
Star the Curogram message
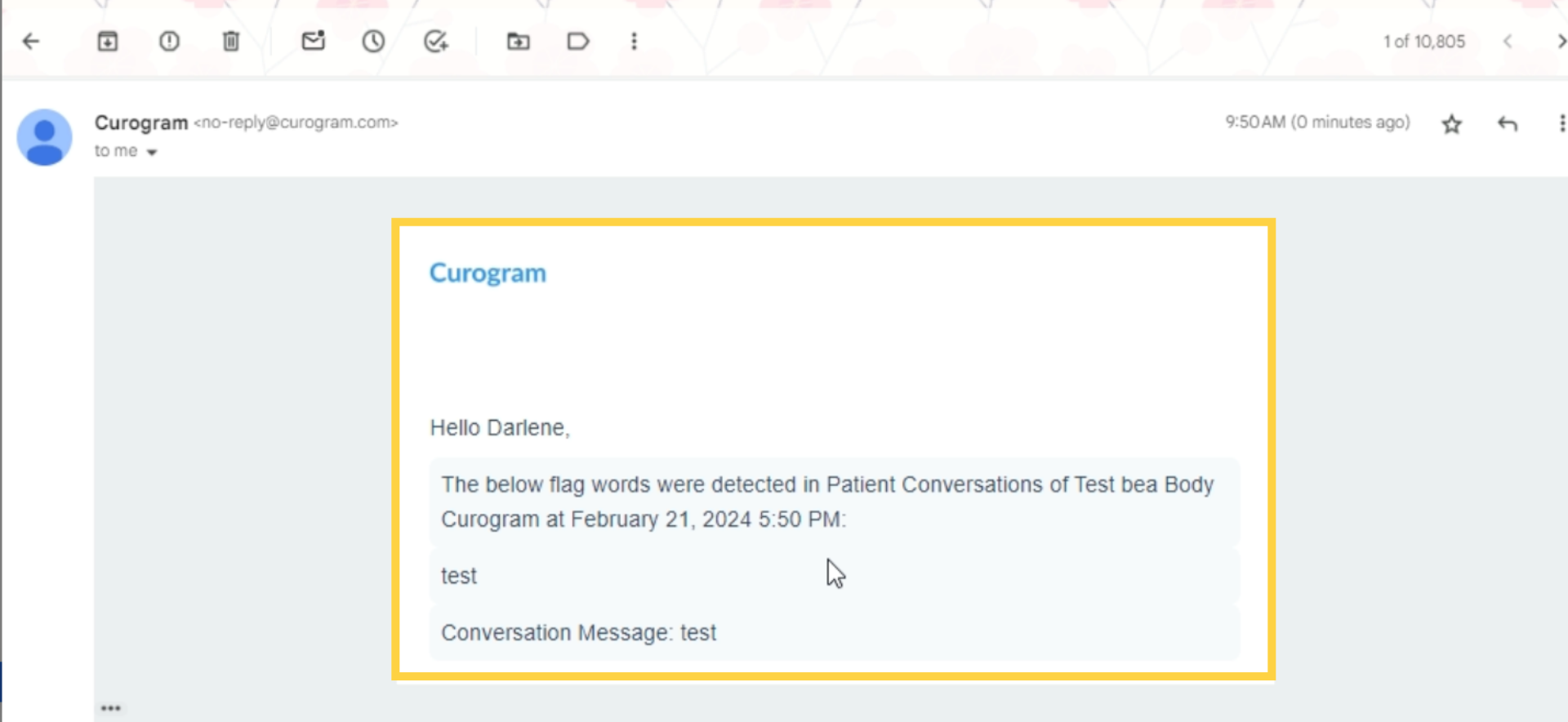coord(1451,124)
